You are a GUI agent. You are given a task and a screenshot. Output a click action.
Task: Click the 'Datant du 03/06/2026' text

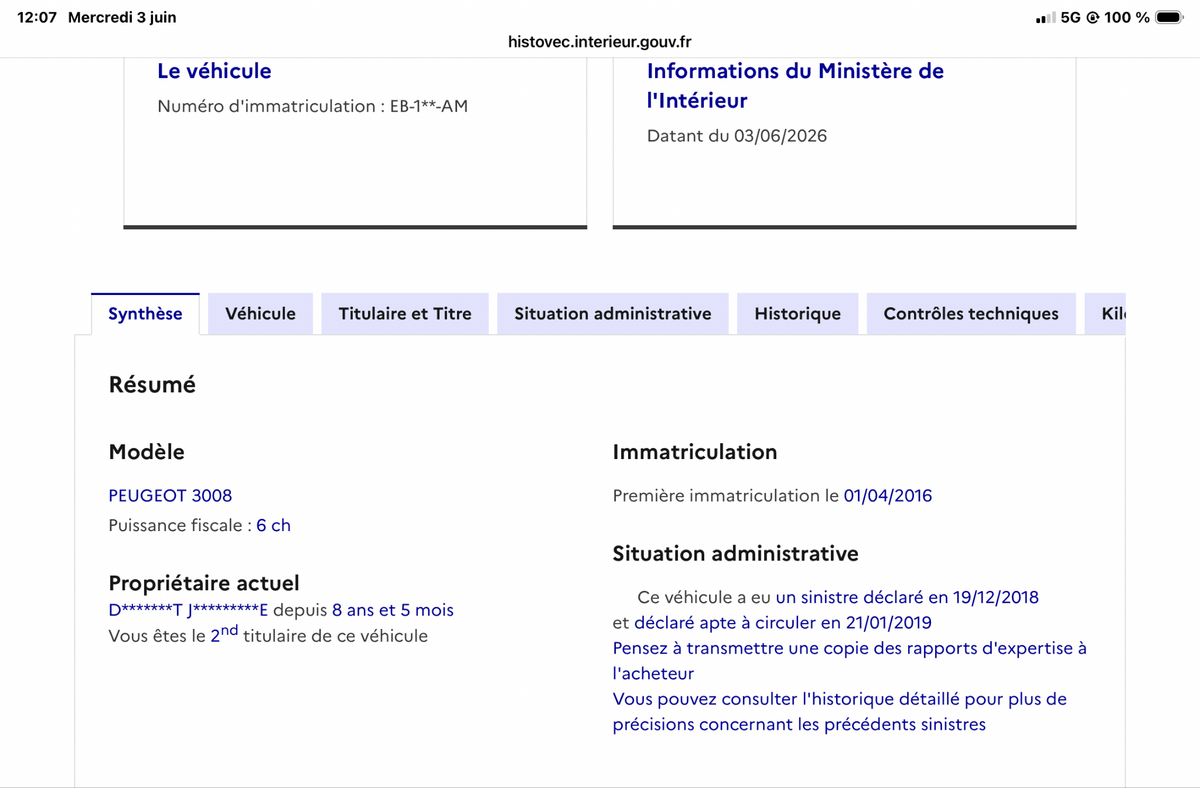point(737,135)
